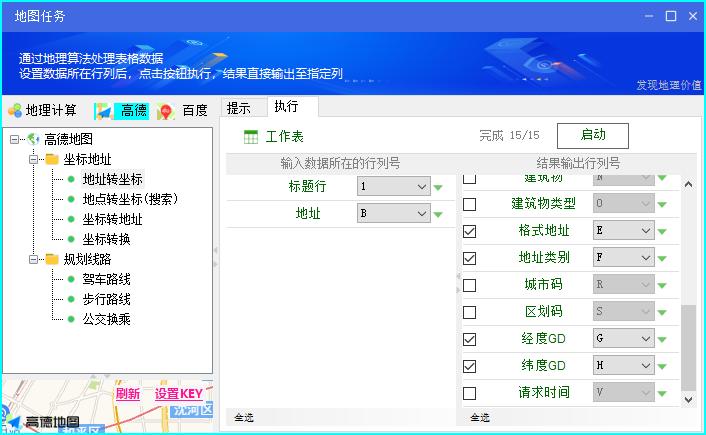Open the 地址 column dropdown
Screen dimensions: 706x435
(394, 213)
